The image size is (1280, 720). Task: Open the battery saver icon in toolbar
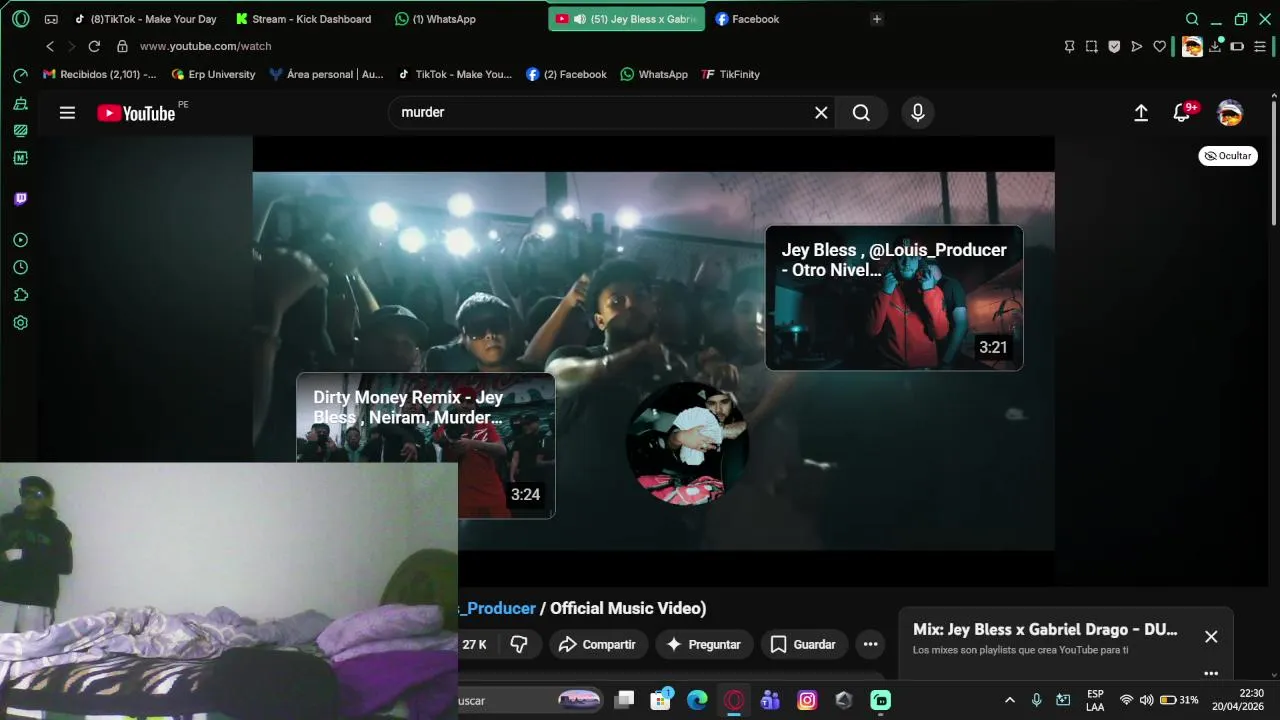pos(1237,46)
